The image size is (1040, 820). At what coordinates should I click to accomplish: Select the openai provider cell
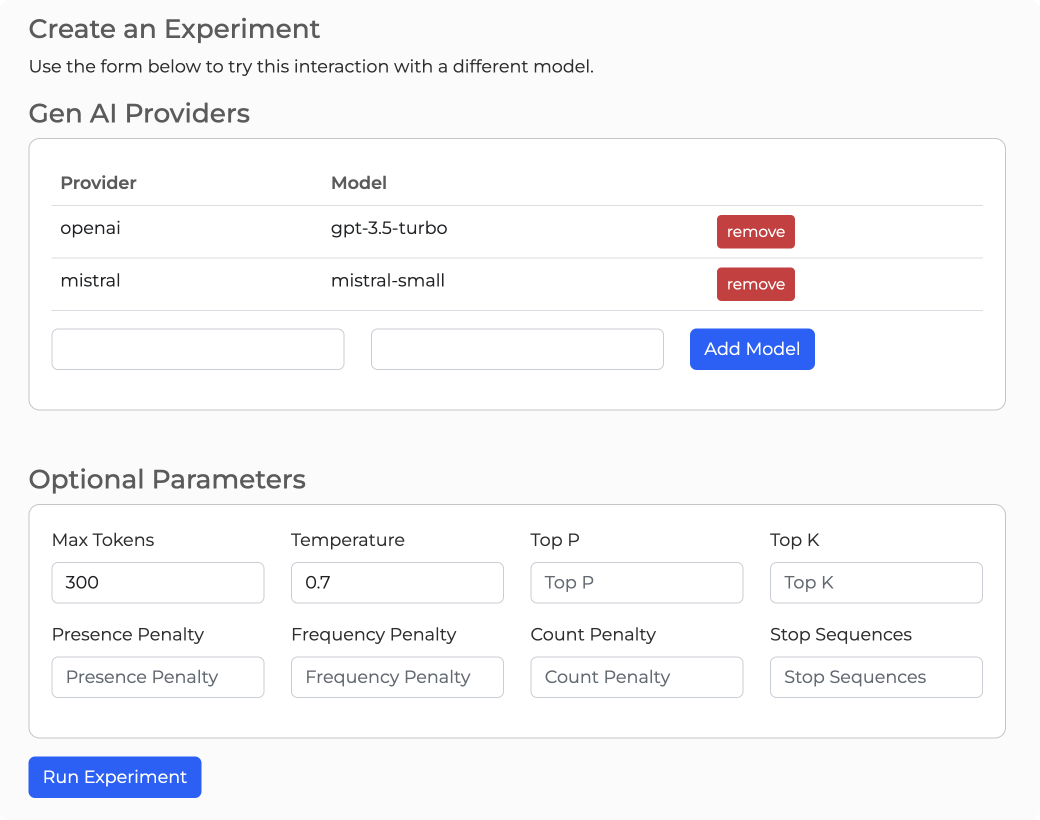tap(90, 228)
